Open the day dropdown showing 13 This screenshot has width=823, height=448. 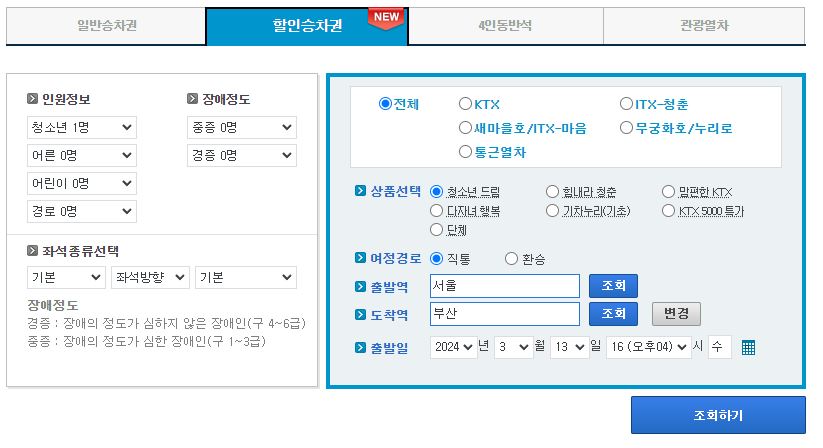tap(569, 347)
